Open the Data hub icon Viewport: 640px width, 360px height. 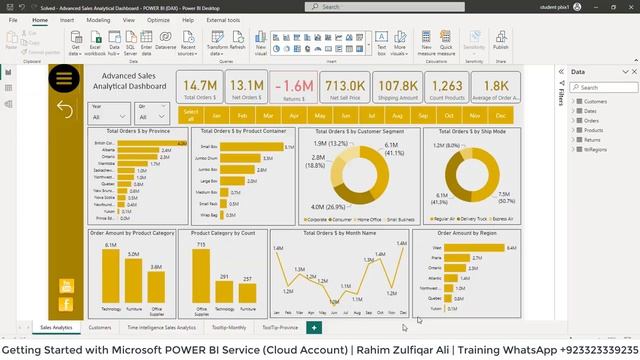(x=114, y=42)
